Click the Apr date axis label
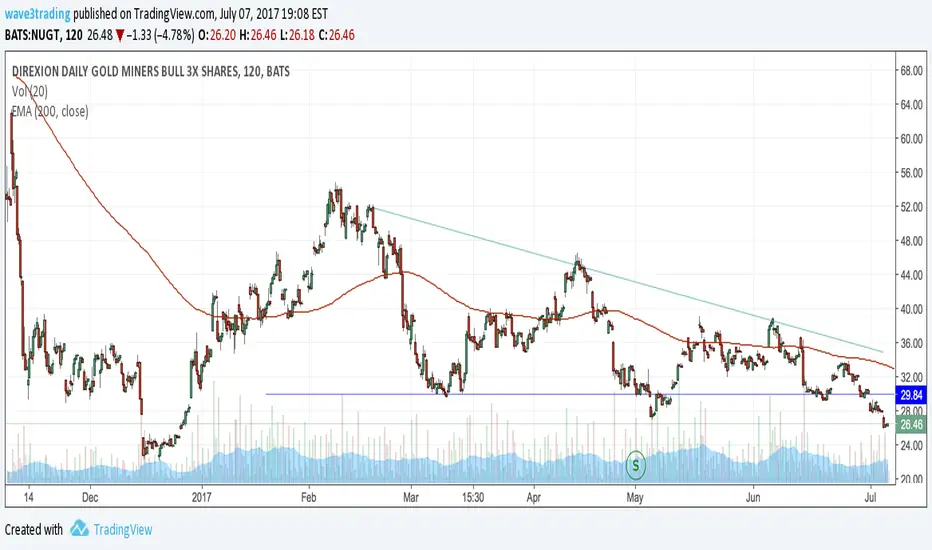932x550 pixels. click(533, 497)
